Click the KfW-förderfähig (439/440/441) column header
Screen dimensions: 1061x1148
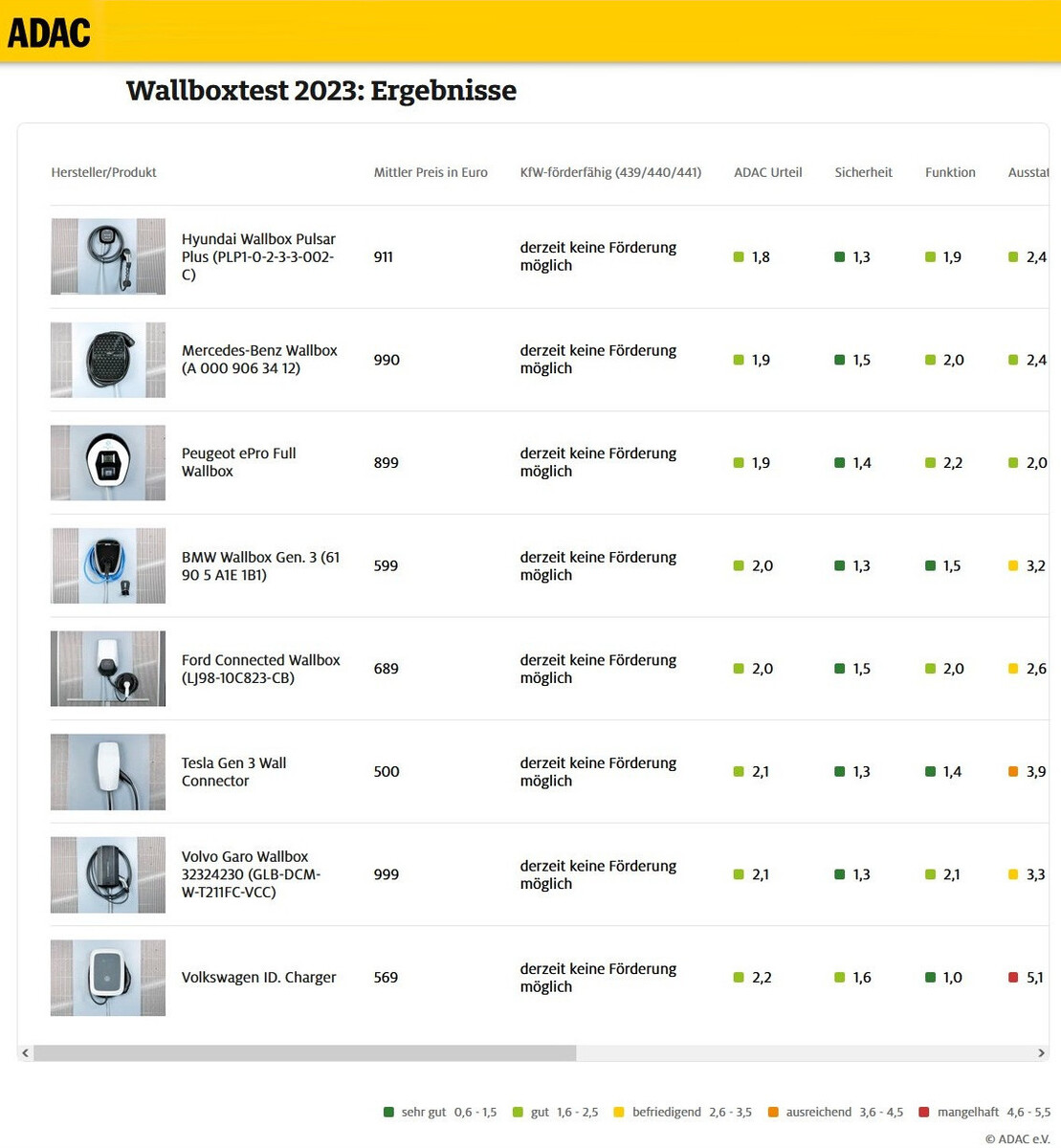610,172
